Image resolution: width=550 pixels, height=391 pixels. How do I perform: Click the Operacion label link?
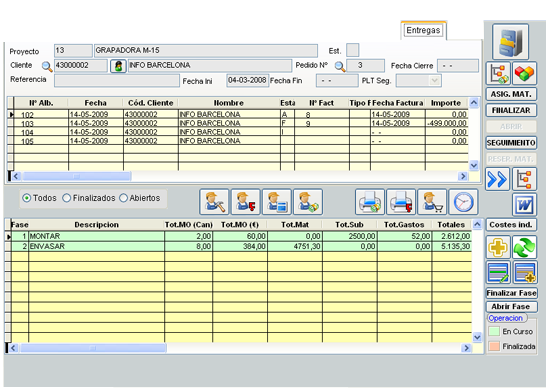coord(506,318)
